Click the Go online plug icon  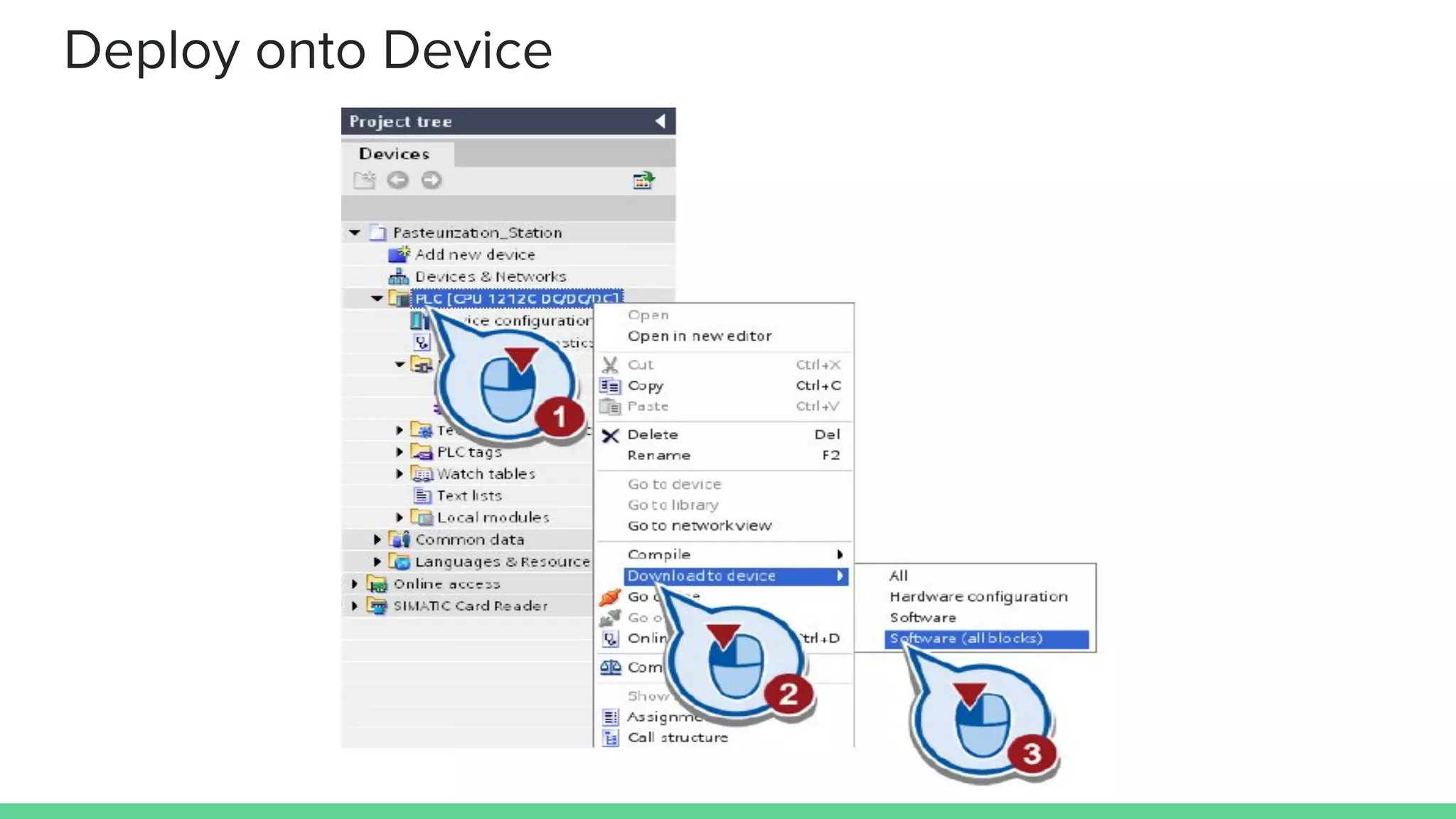(x=610, y=597)
